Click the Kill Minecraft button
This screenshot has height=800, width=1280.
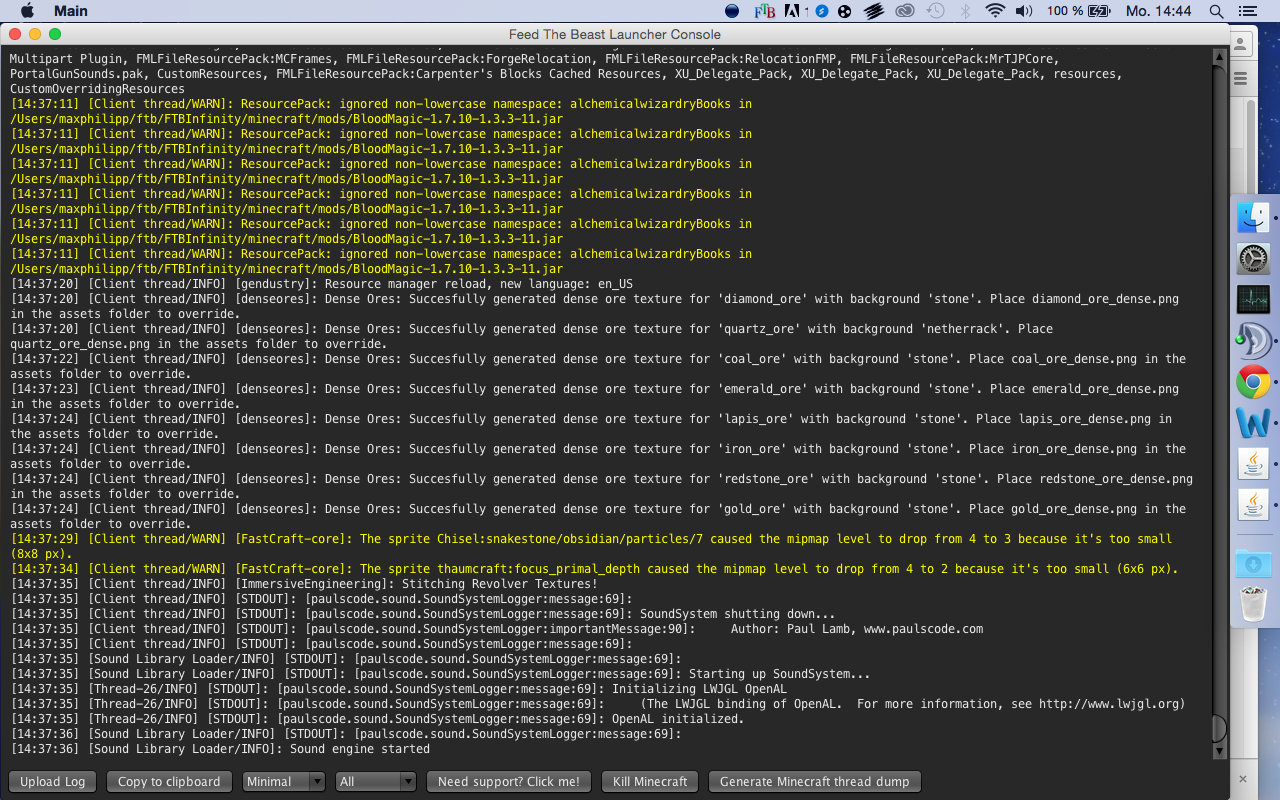click(650, 781)
